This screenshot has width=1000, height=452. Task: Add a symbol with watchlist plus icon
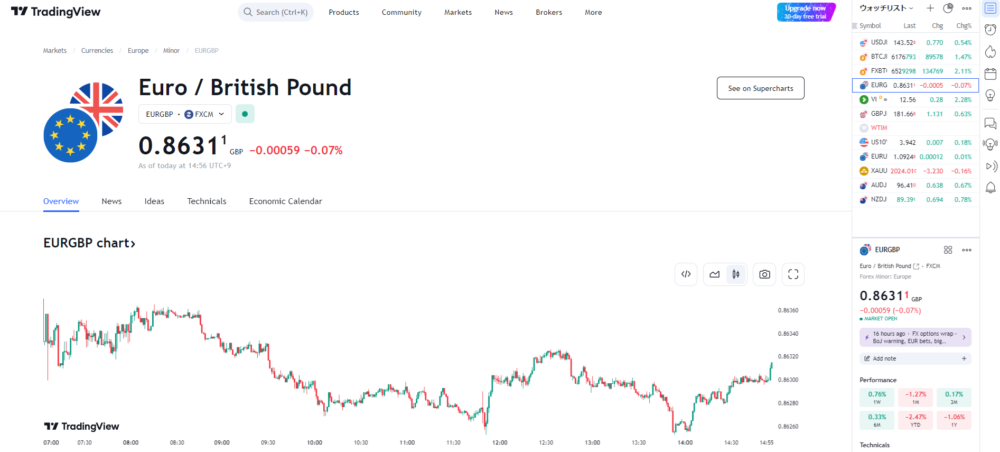click(x=930, y=8)
